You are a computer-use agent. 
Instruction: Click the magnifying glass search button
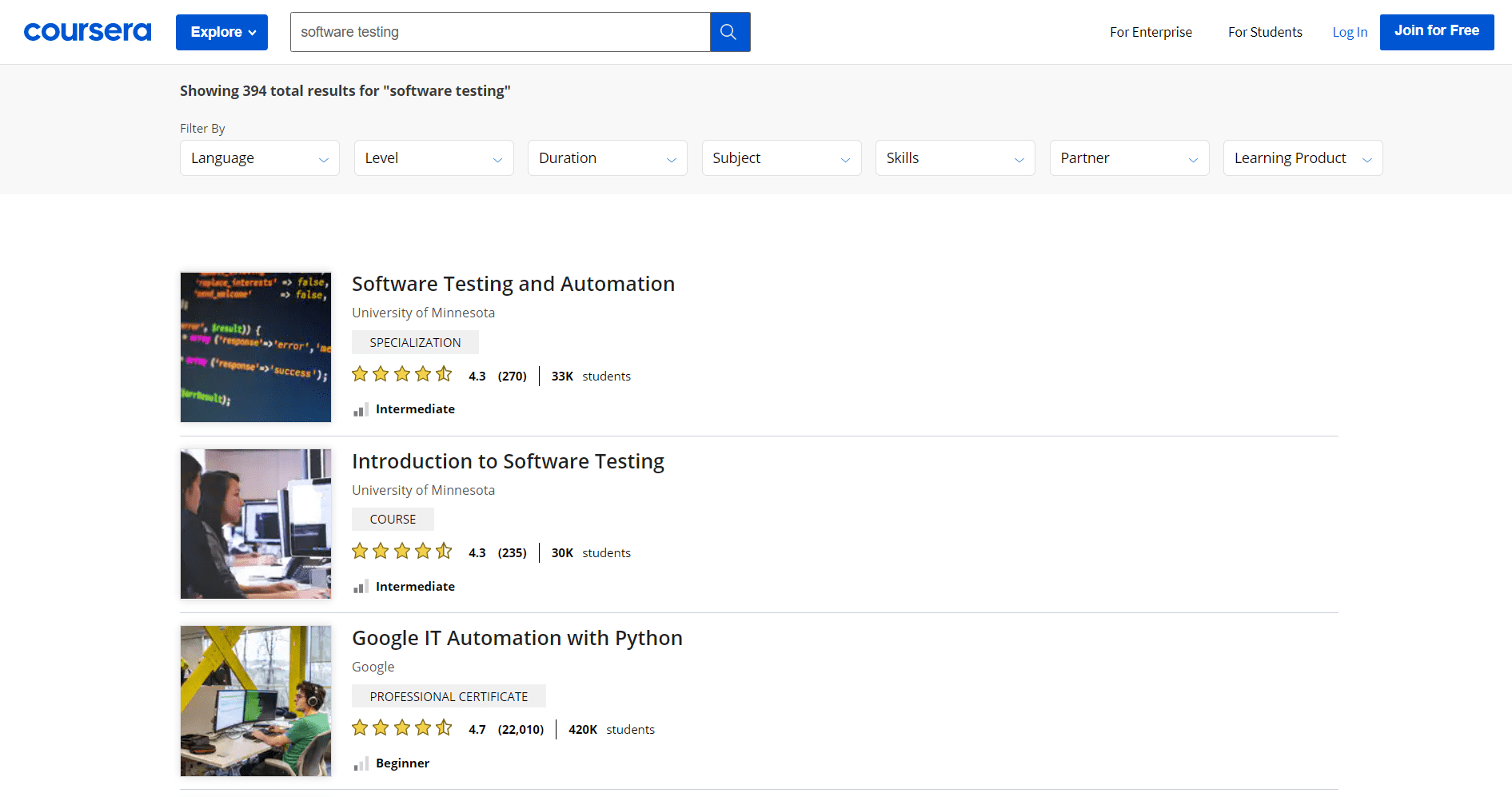point(729,32)
